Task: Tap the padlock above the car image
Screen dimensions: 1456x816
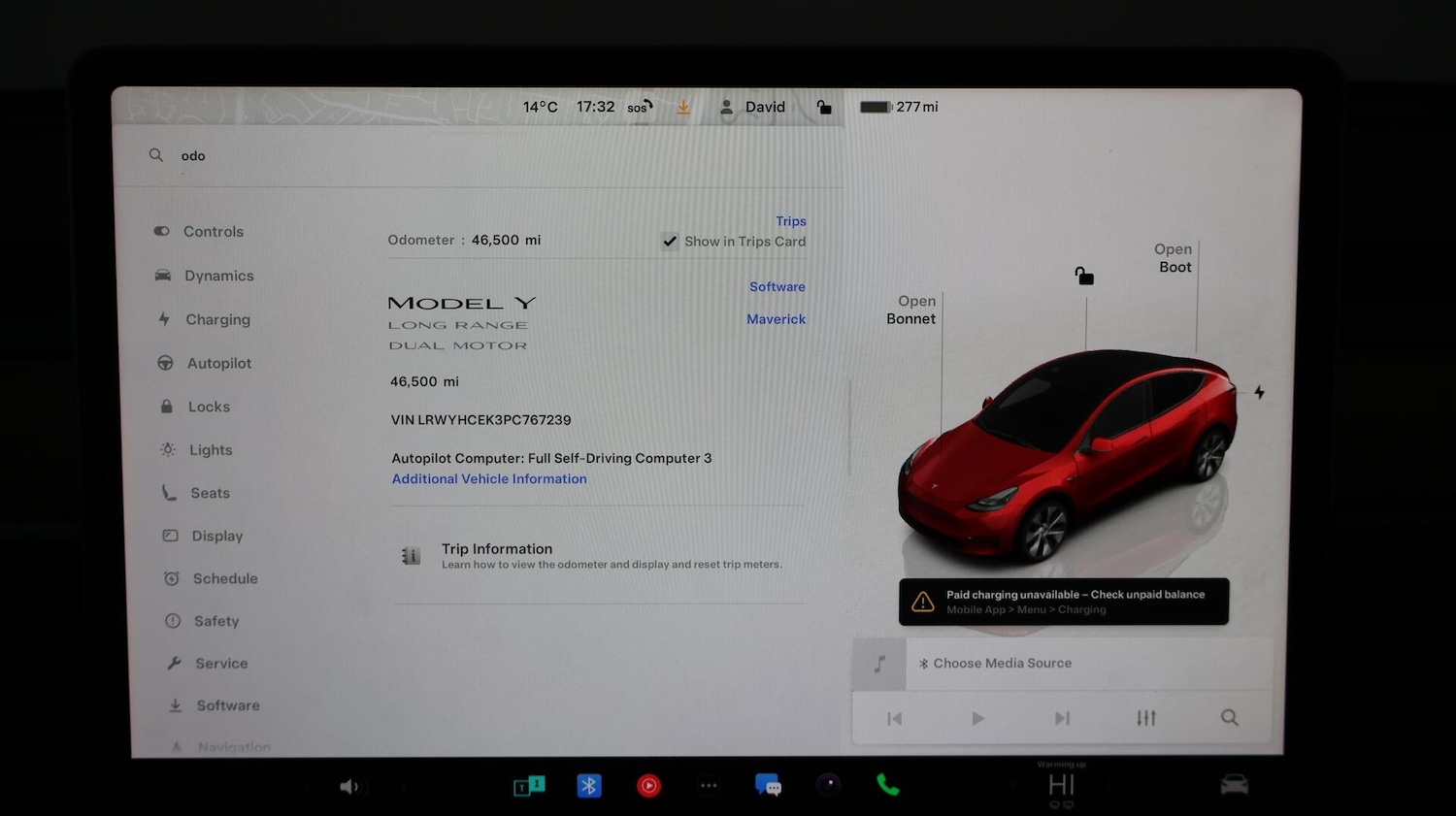Action: [1084, 277]
